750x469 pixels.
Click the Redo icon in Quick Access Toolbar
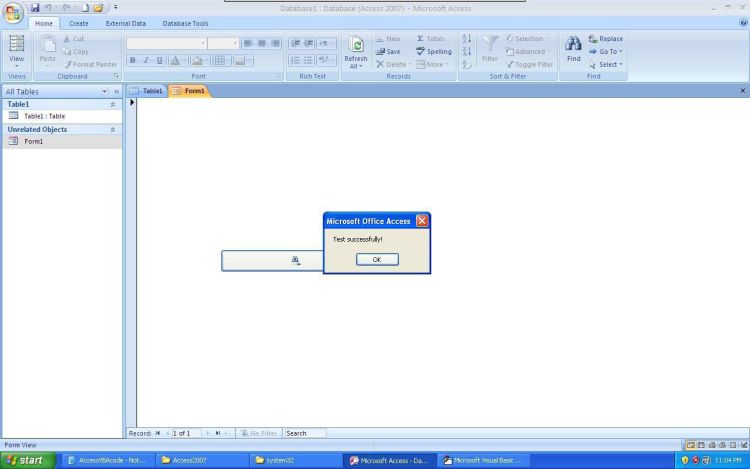click(x=66, y=8)
